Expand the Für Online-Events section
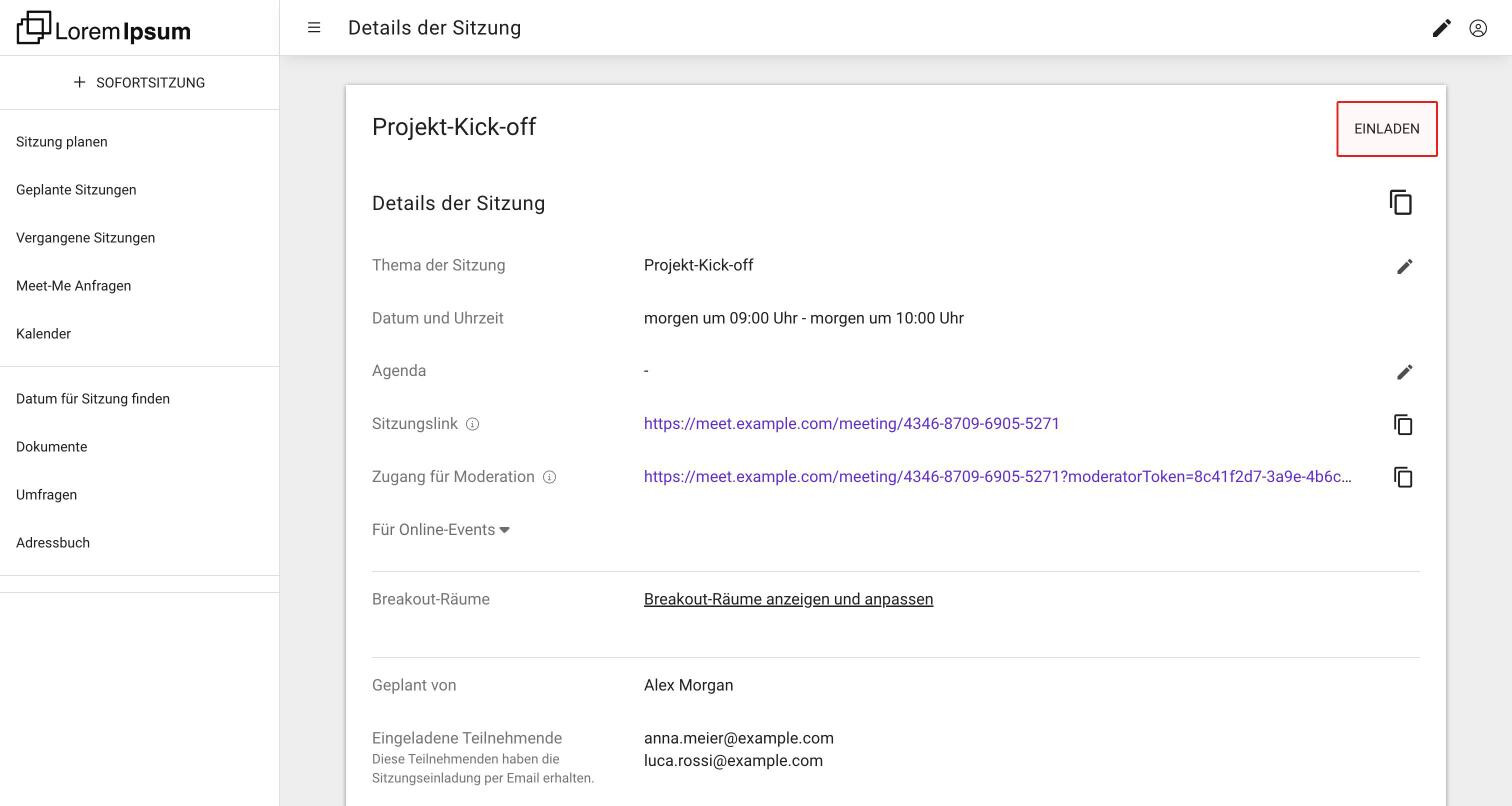Image resolution: width=1512 pixels, height=806 pixels. pyautogui.click(x=441, y=530)
